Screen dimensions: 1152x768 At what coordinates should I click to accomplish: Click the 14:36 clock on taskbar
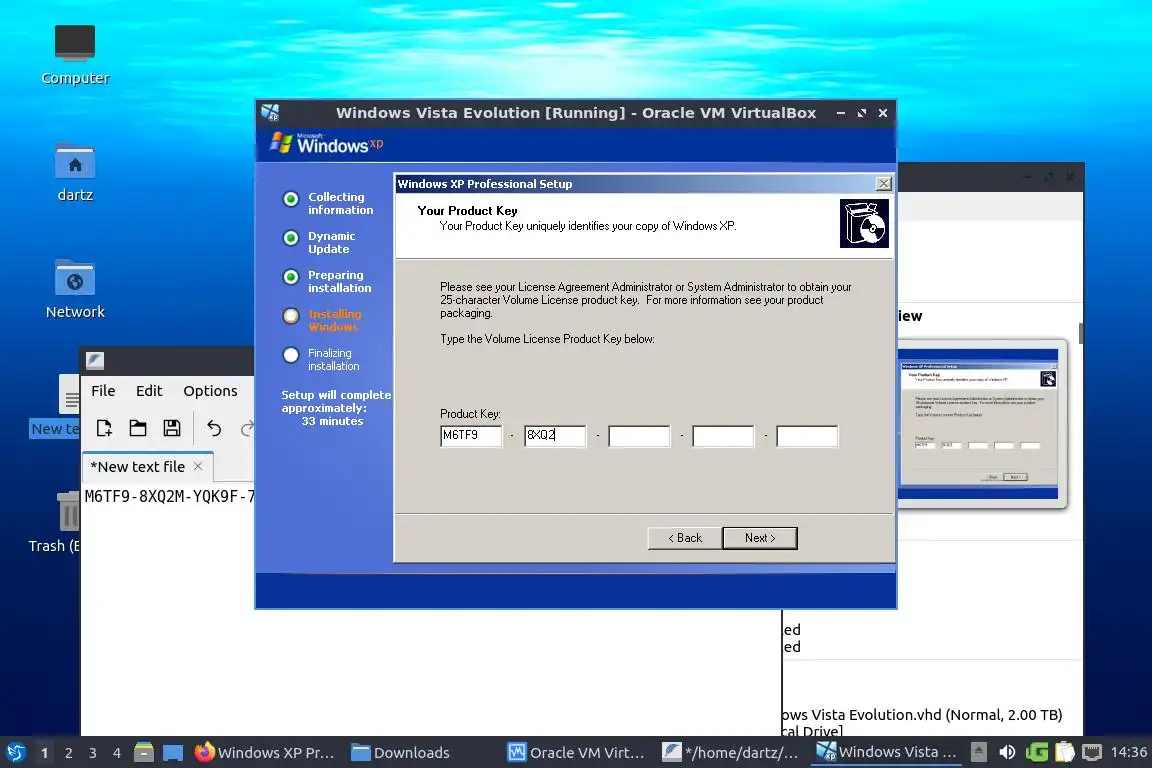[1128, 752]
